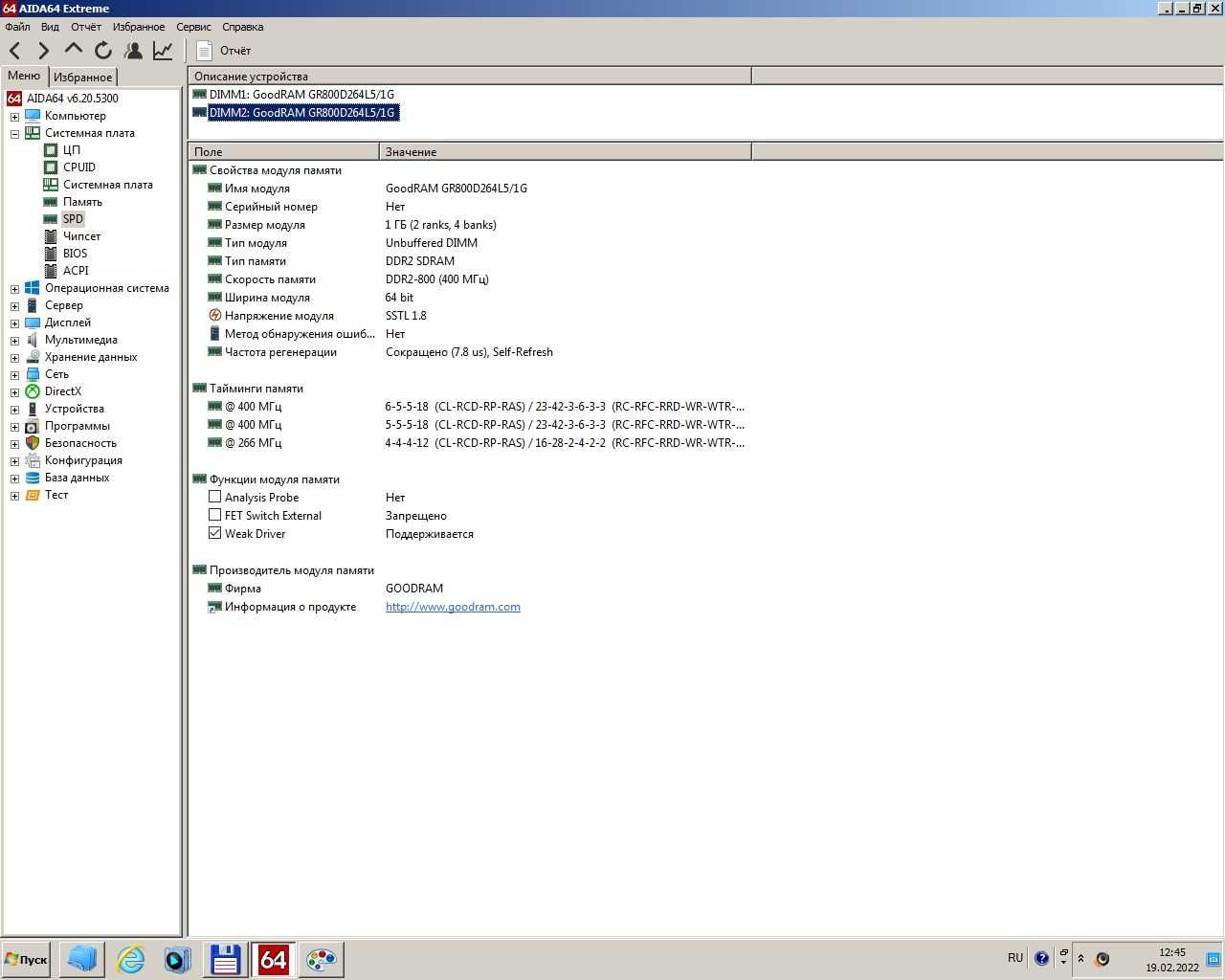Screen dimensions: 1225x980
Task: Click AIDA64 v6.20.5300 root node
Action: (73, 99)
